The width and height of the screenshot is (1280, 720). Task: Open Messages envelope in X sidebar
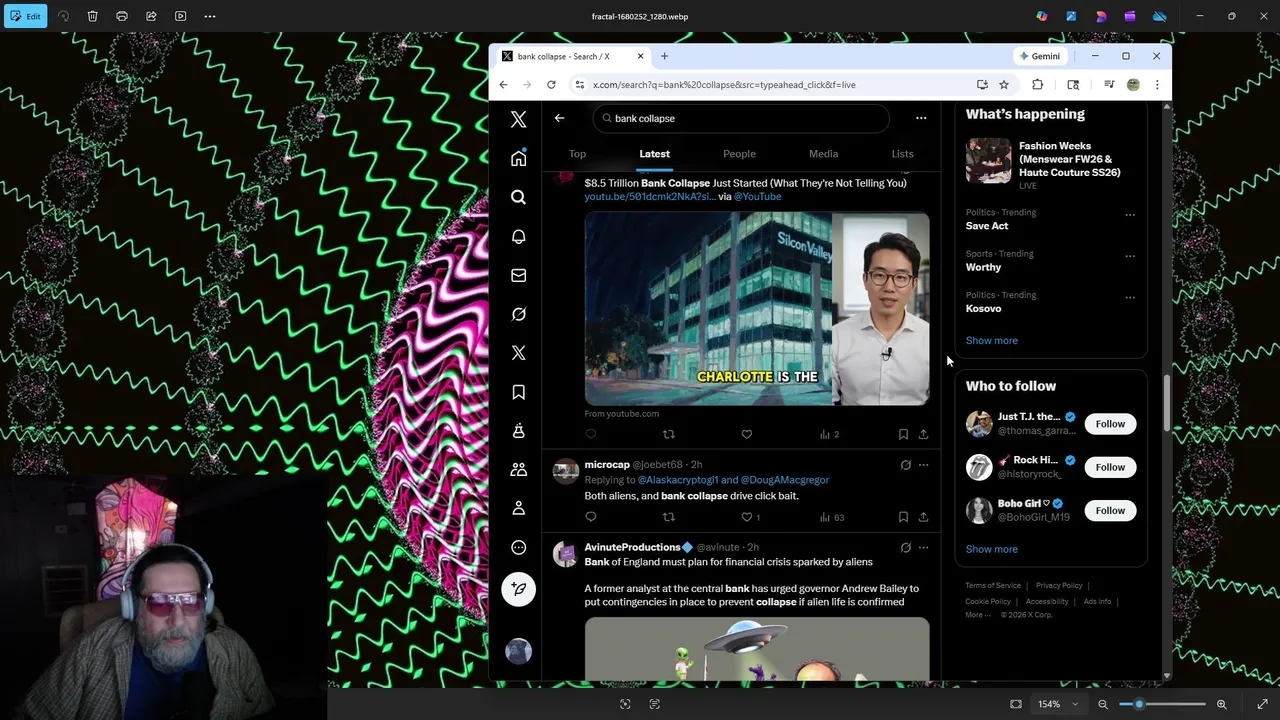click(518, 275)
